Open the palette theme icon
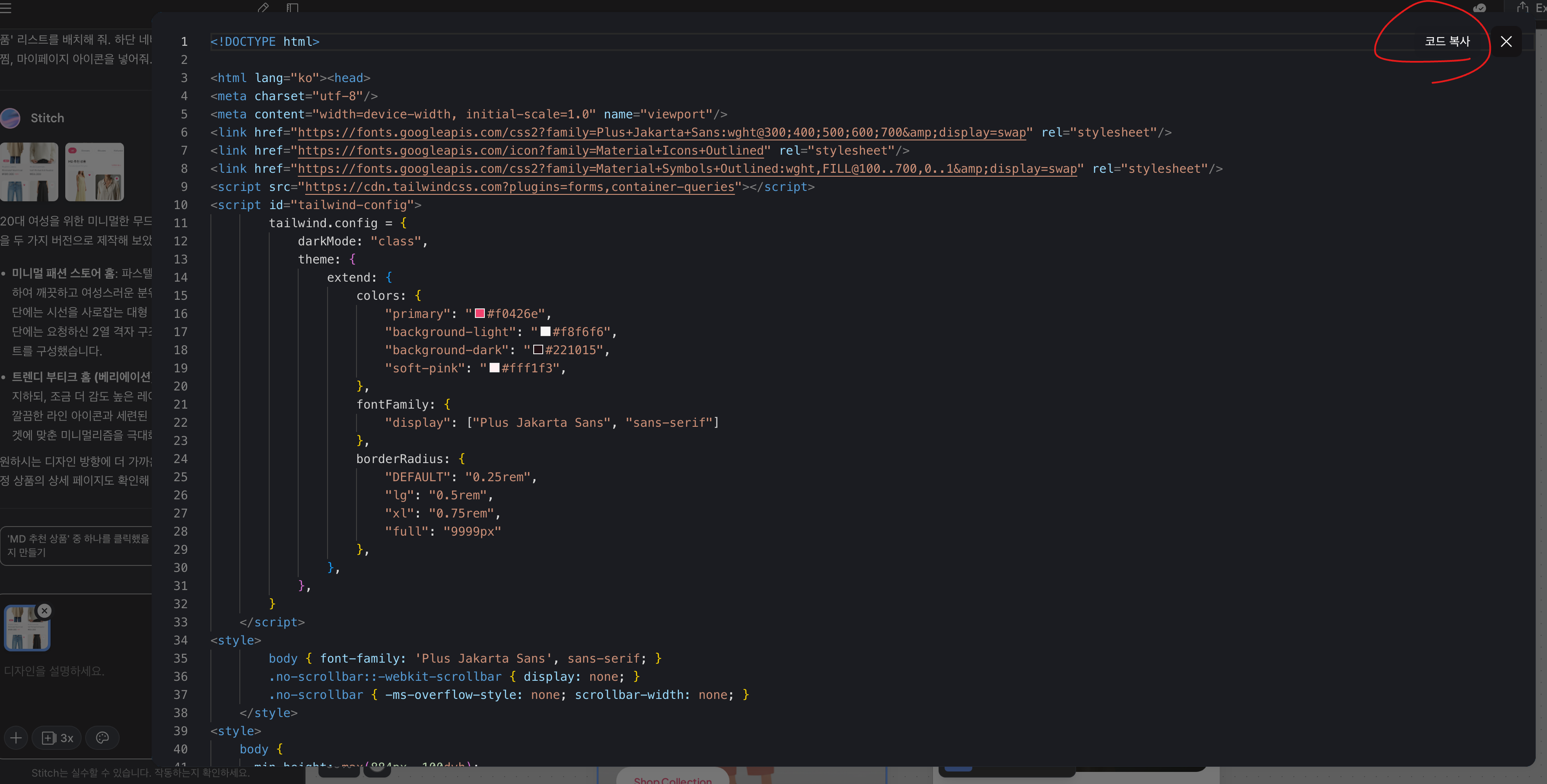The width and height of the screenshot is (1547, 784). (103, 738)
